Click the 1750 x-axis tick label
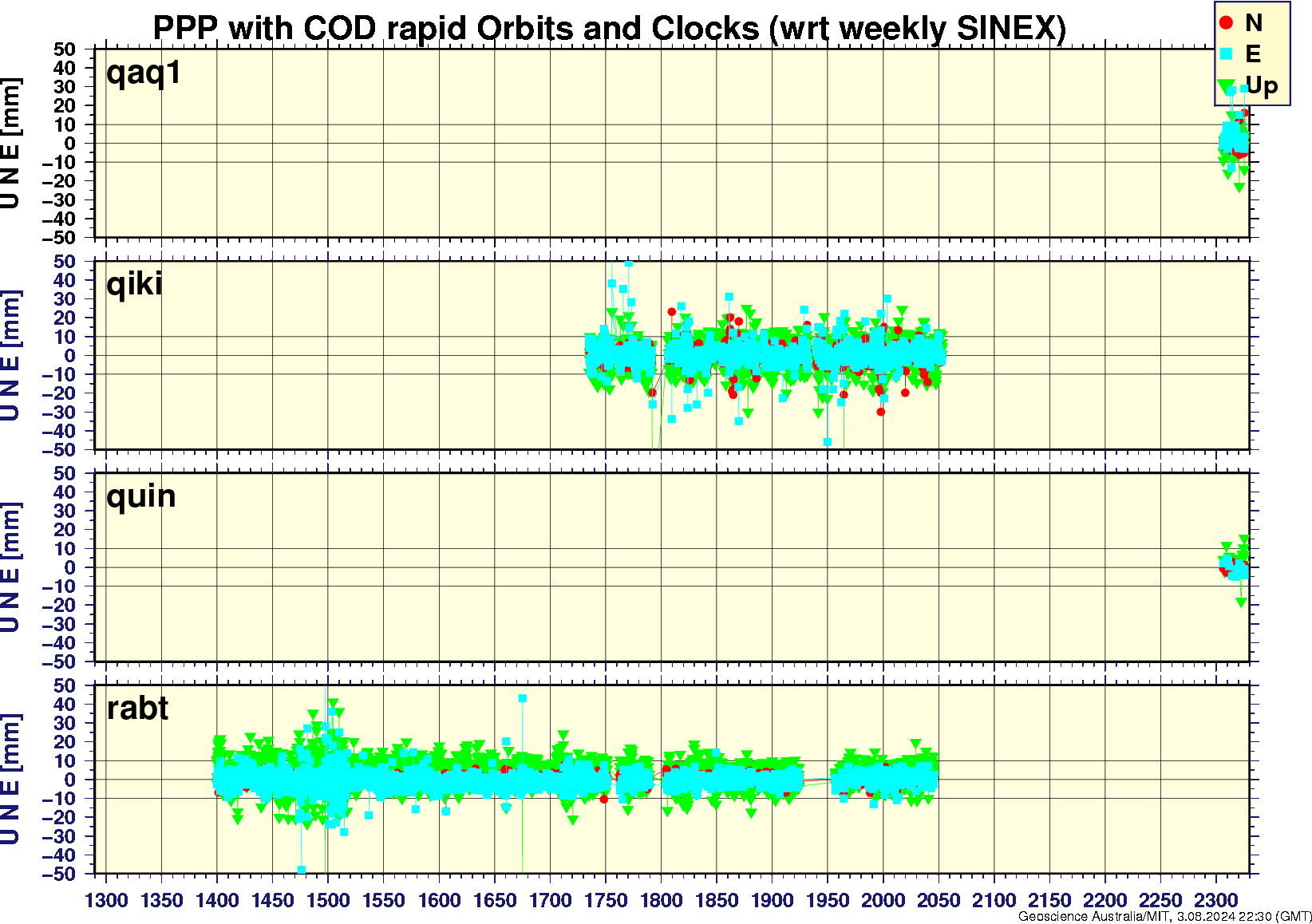Image resolution: width=1312 pixels, height=924 pixels. point(606,900)
